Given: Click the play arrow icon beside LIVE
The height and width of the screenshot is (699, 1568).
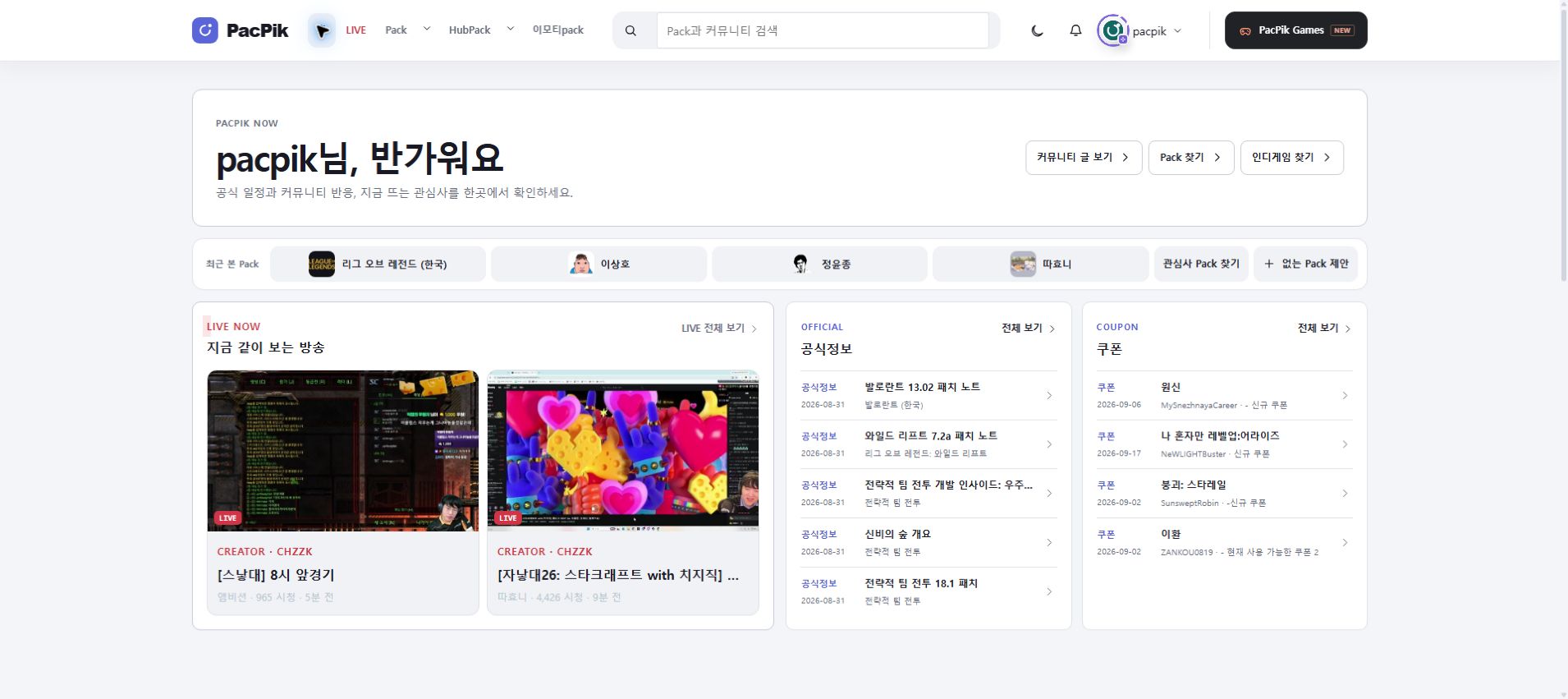Looking at the screenshot, I should pos(322,30).
